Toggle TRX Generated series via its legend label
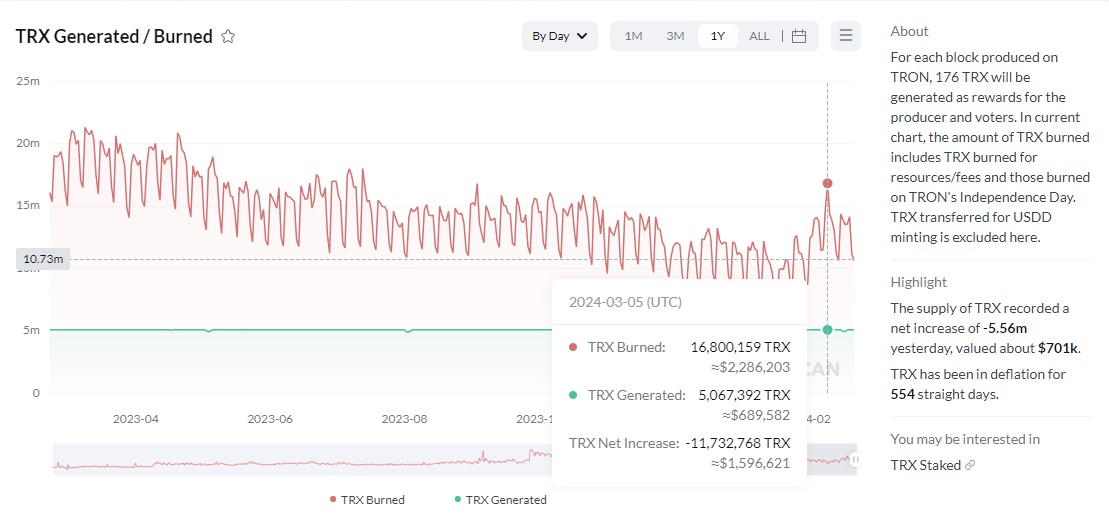The width and height of the screenshot is (1109, 528). coord(506,499)
